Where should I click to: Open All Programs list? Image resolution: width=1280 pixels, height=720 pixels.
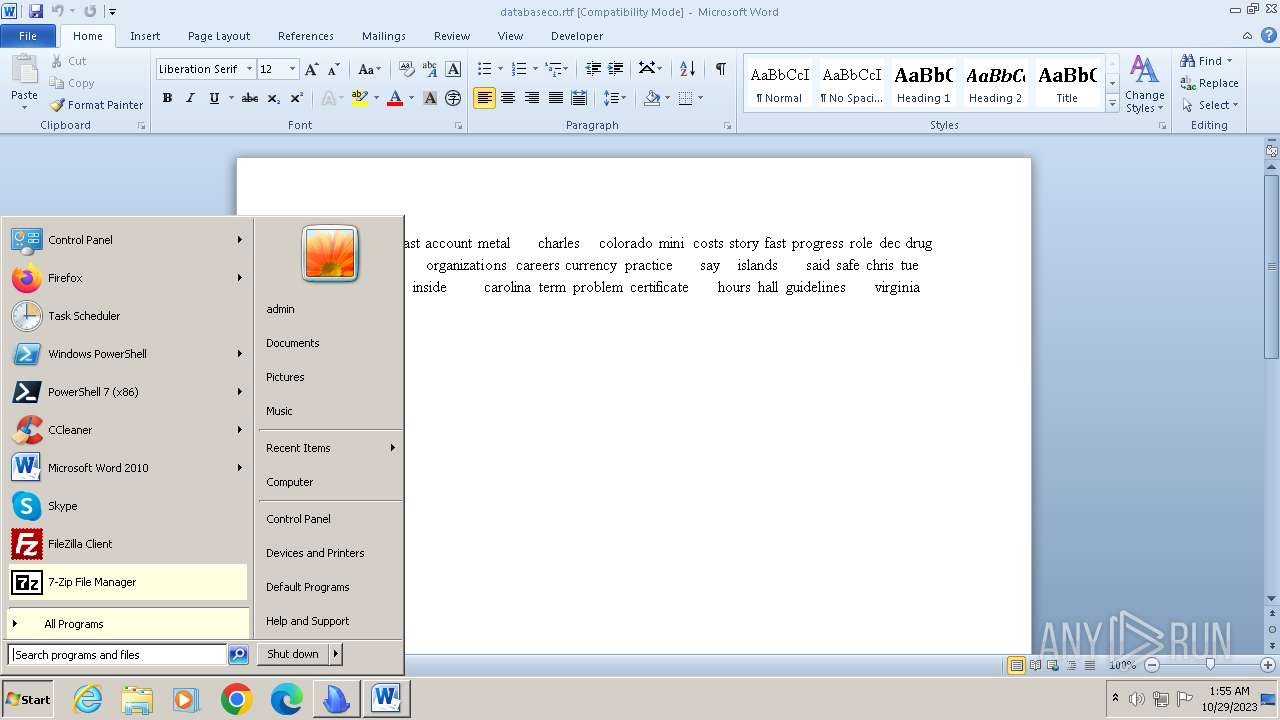tap(127, 624)
